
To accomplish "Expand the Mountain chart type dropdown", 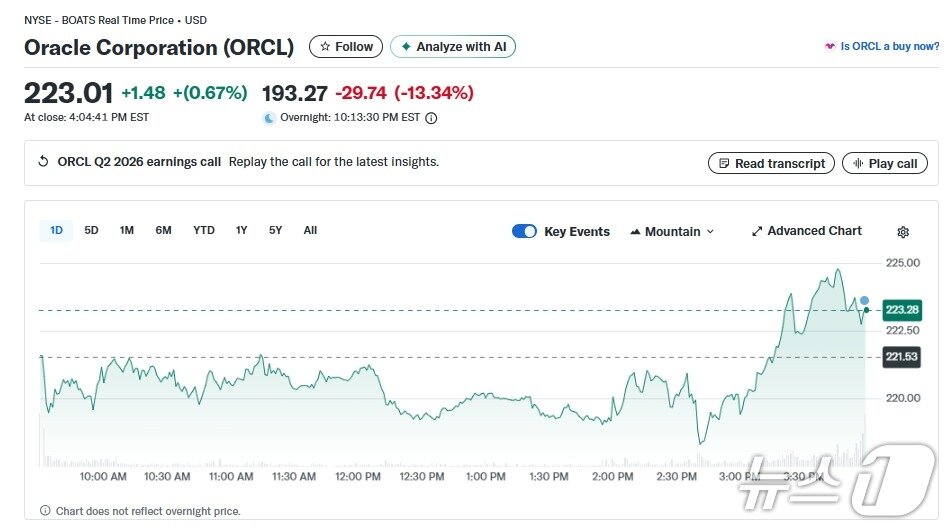I will (x=672, y=231).
